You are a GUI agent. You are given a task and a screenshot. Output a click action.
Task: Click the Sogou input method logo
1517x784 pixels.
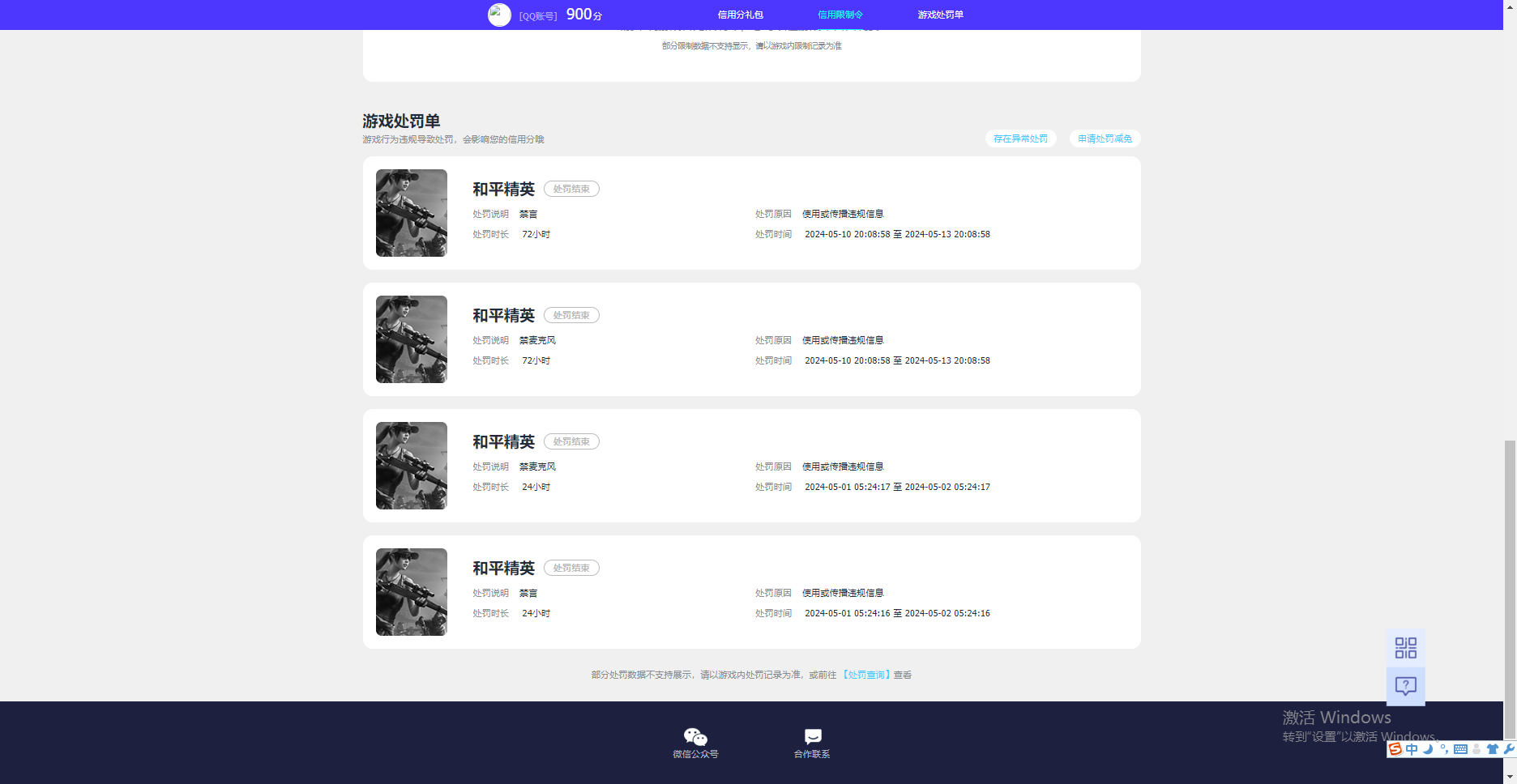pyautogui.click(x=1395, y=749)
